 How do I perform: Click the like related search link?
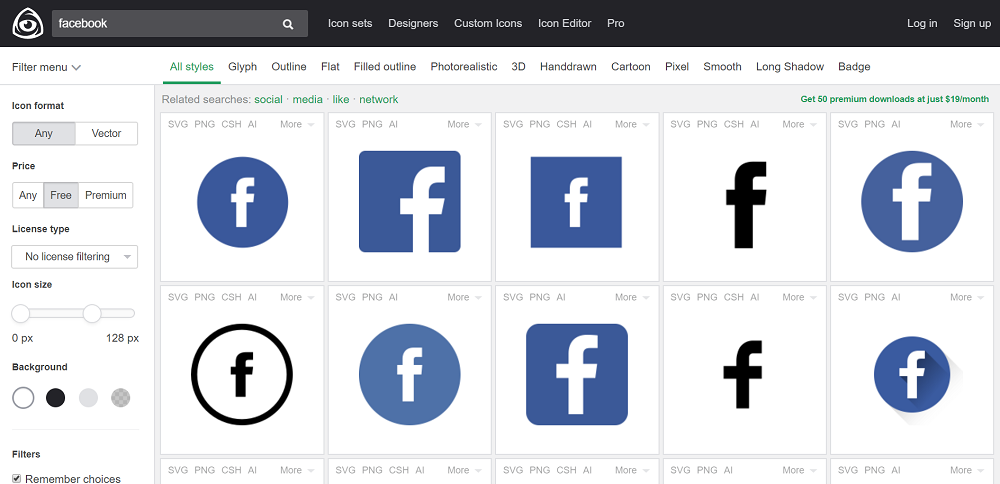coord(341,99)
